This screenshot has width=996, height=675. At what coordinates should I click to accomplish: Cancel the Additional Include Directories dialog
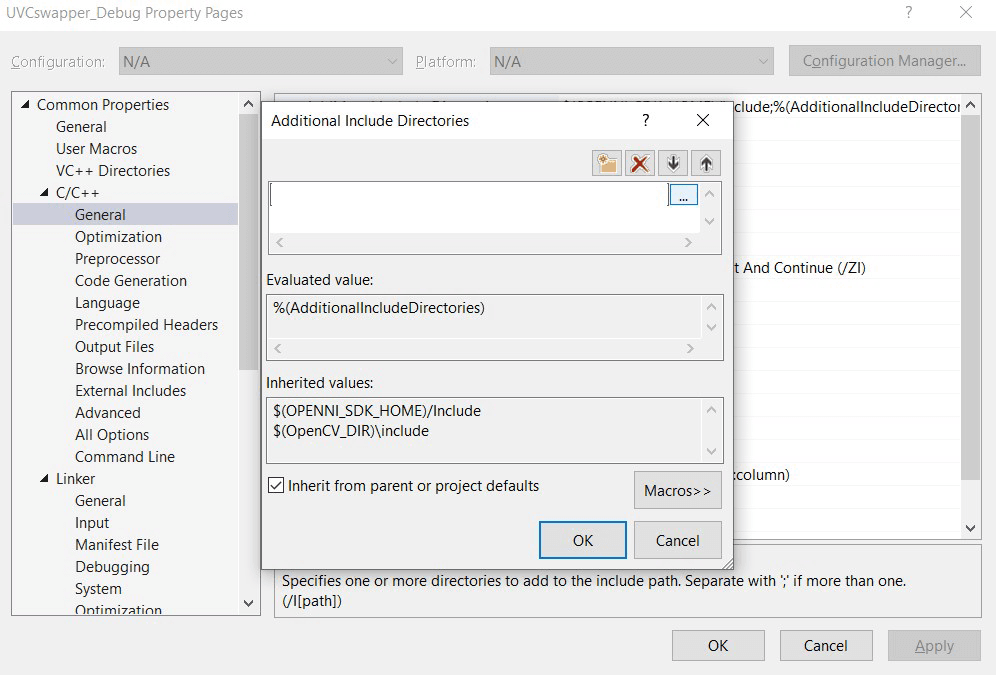tap(678, 540)
